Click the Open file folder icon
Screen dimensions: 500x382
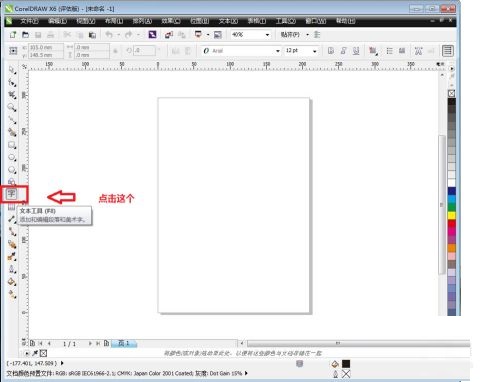click(25, 35)
